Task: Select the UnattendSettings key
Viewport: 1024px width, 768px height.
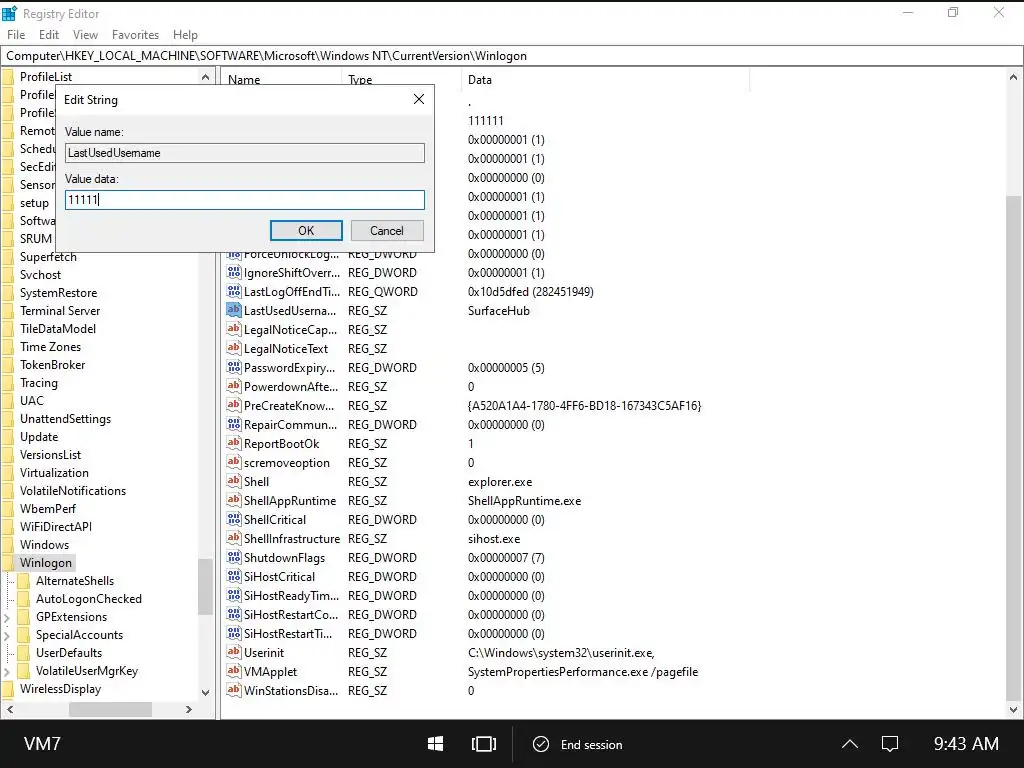Action: click(x=65, y=419)
